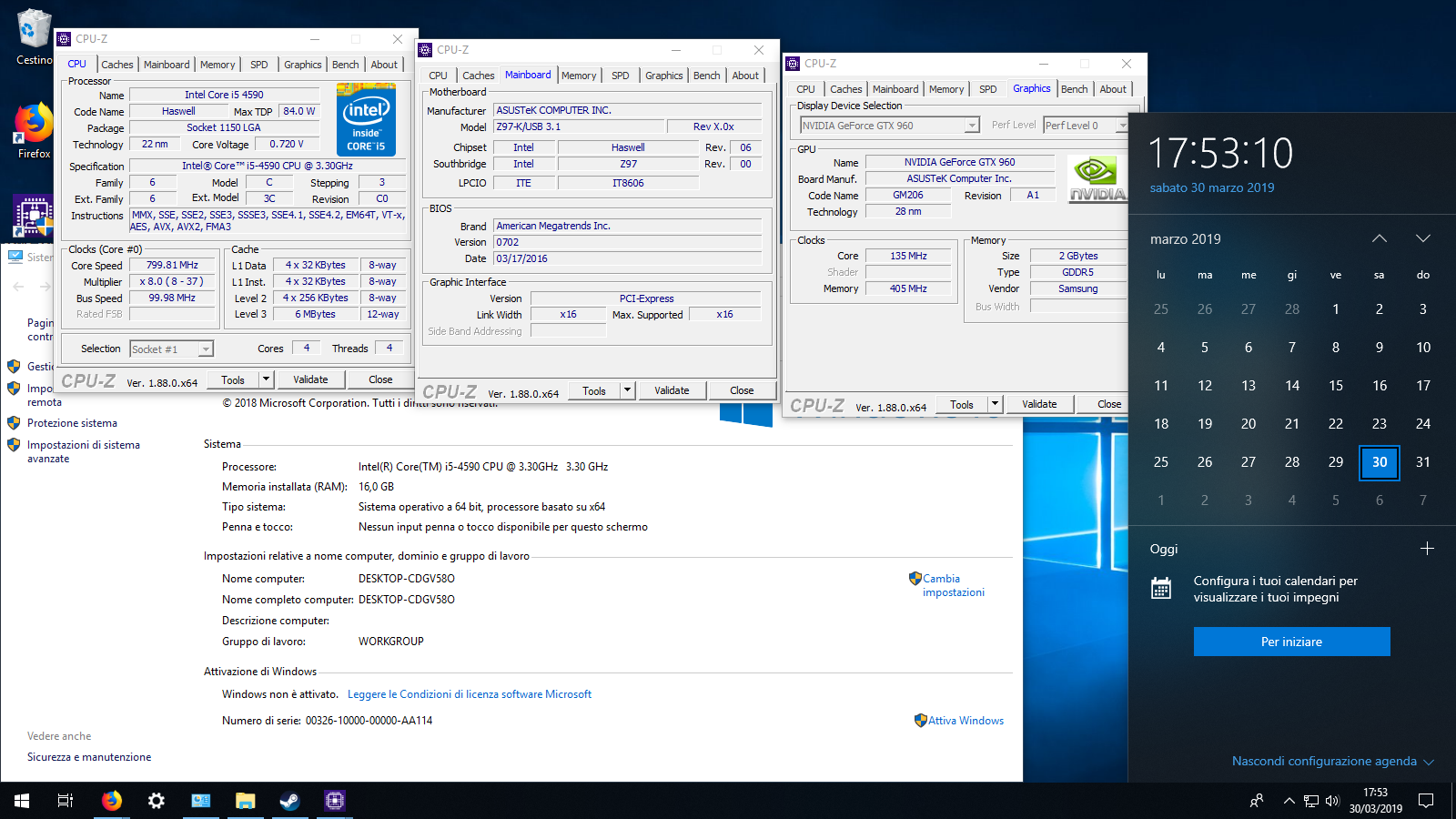Click the Specification text of the CPU
The image size is (1456, 819).
click(x=268, y=166)
